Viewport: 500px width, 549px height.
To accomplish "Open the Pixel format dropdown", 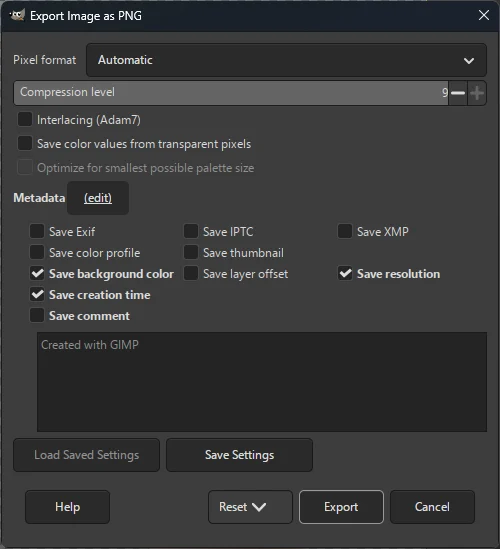I will [286, 60].
